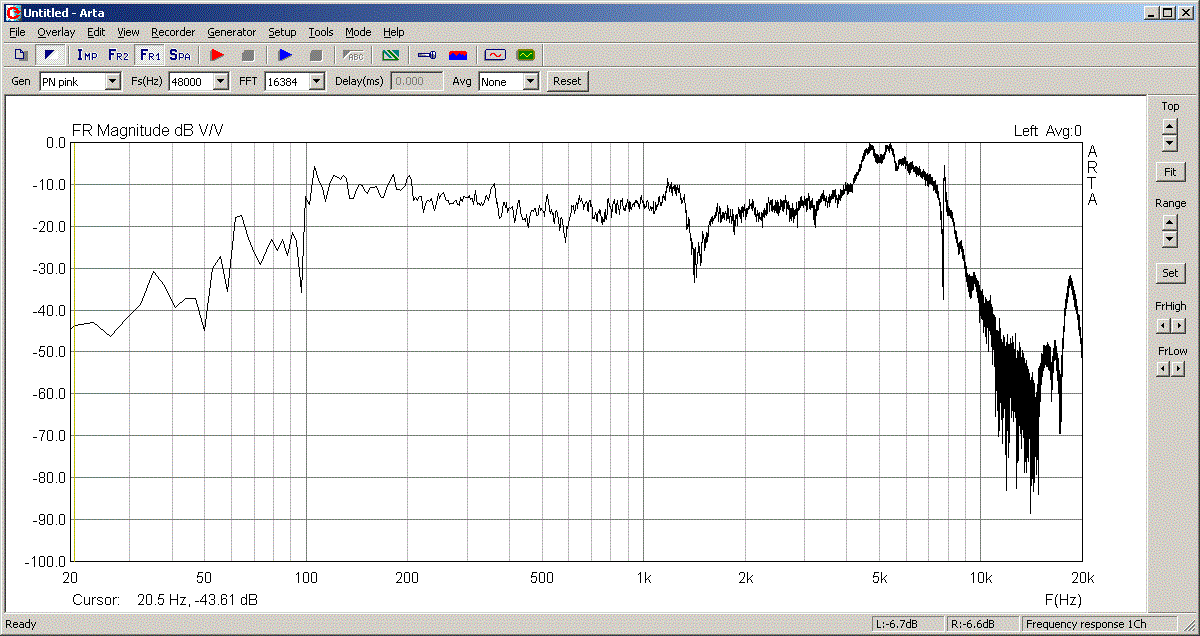1200x636 pixels.
Task: Click the Range up arrow
Action: click(1169, 223)
